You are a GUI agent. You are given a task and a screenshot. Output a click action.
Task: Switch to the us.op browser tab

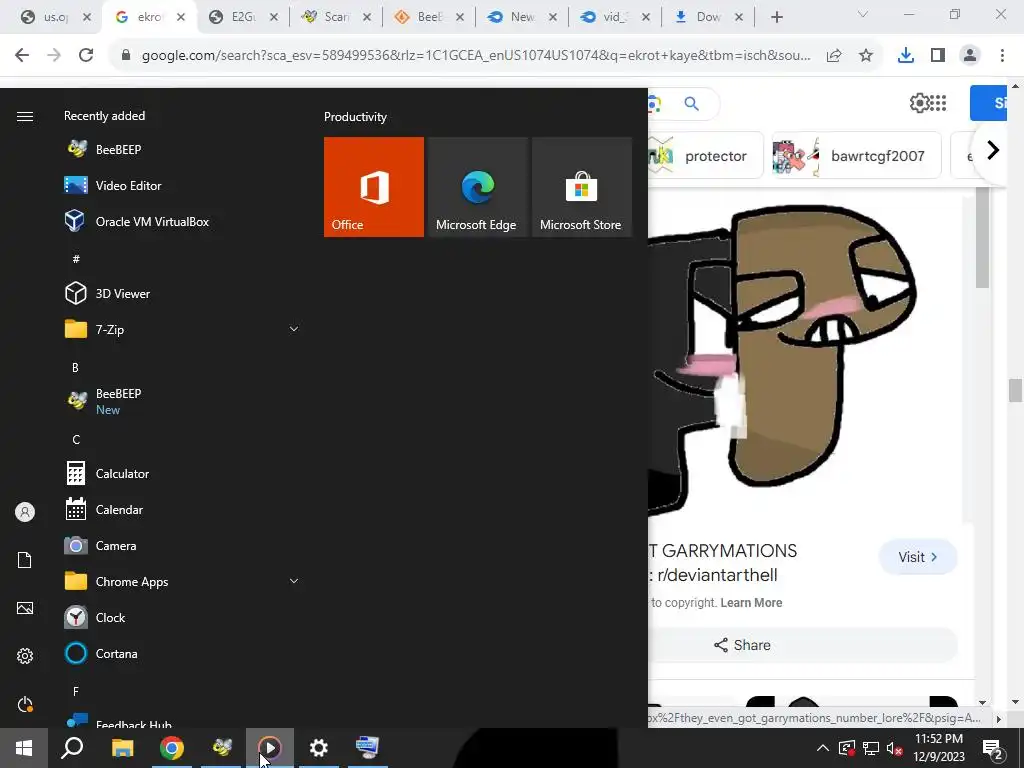(x=55, y=17)
